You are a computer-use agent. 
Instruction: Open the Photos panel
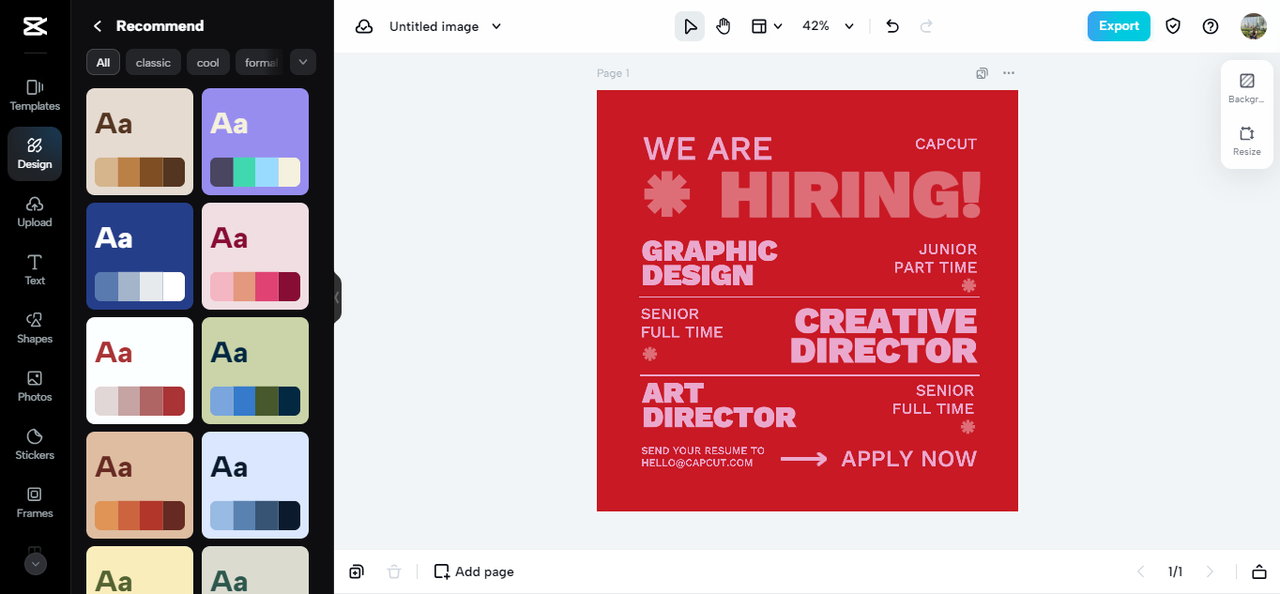point(35,385)
